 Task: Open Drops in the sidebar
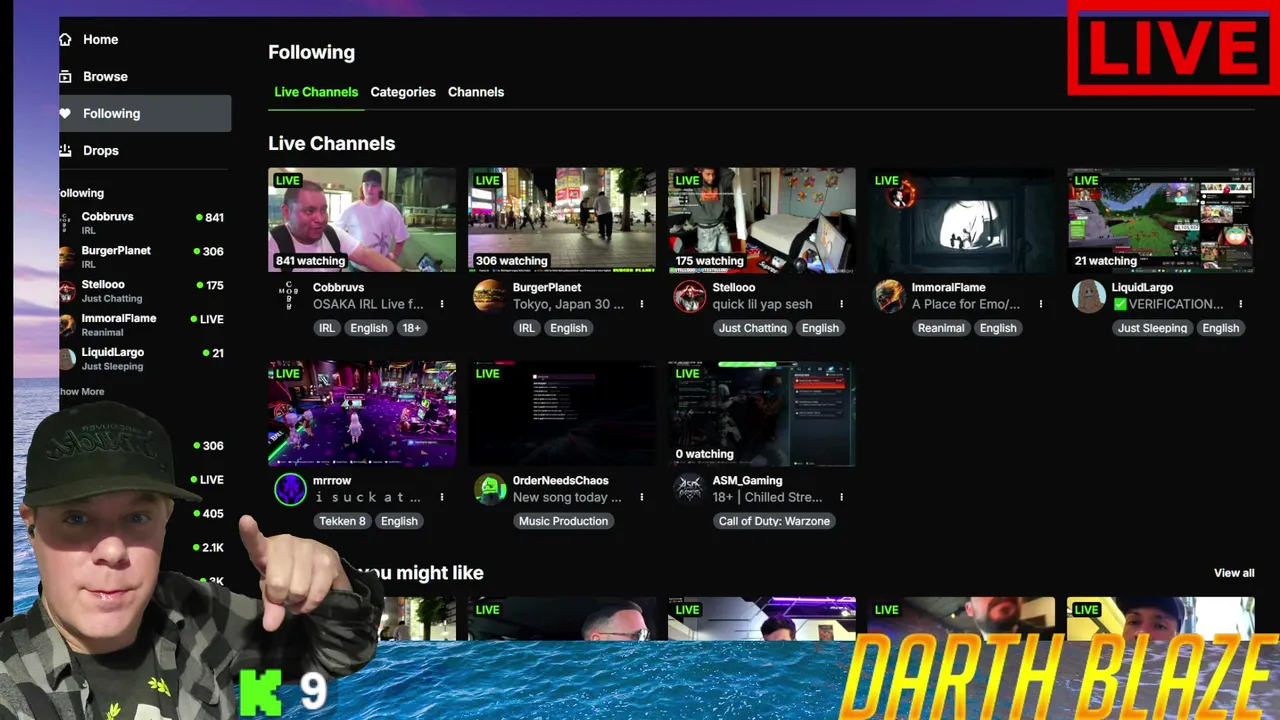[144, 151]
